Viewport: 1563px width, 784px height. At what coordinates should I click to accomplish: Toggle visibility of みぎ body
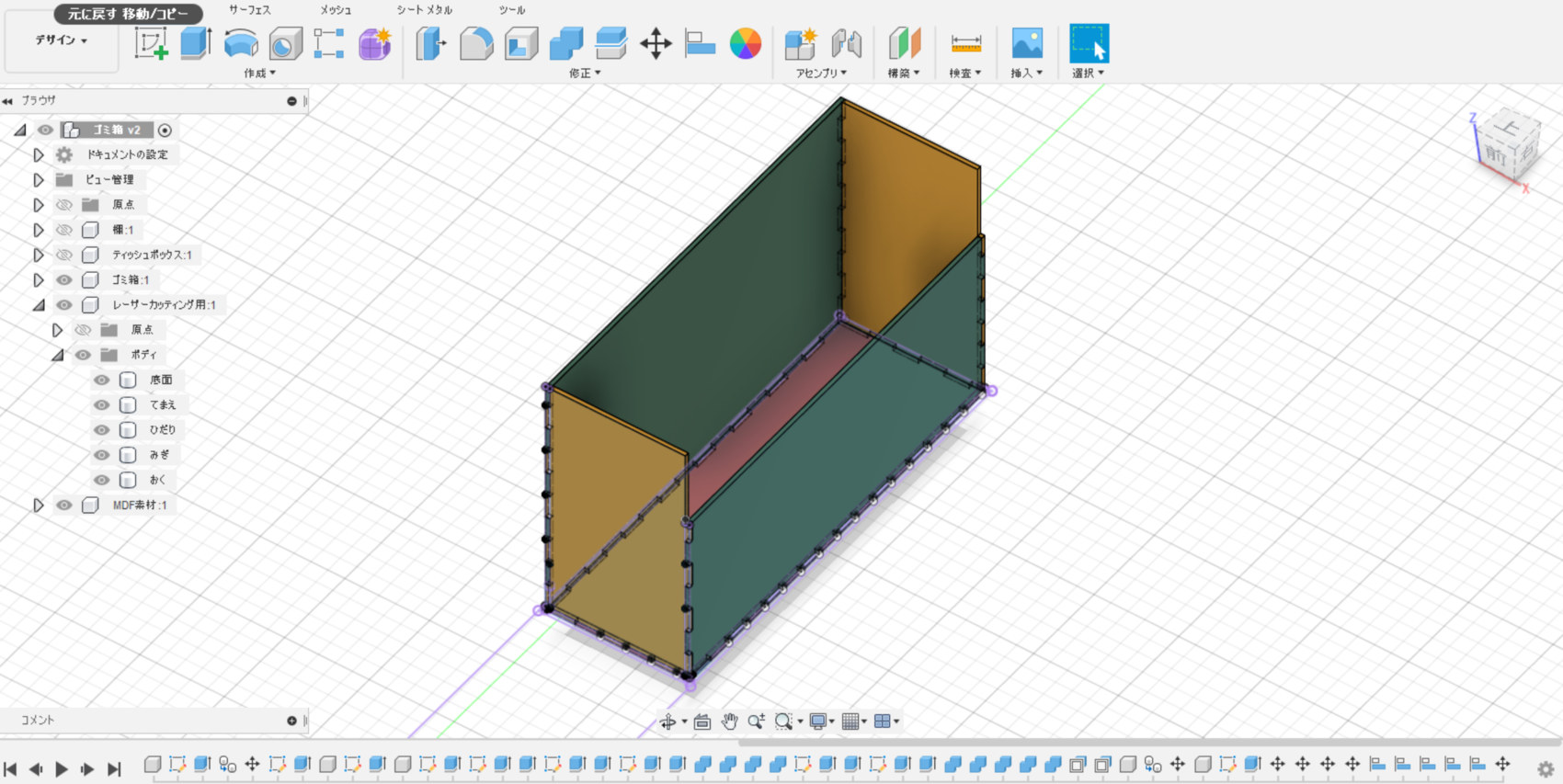pyautogui.click(x=102, y=455)
